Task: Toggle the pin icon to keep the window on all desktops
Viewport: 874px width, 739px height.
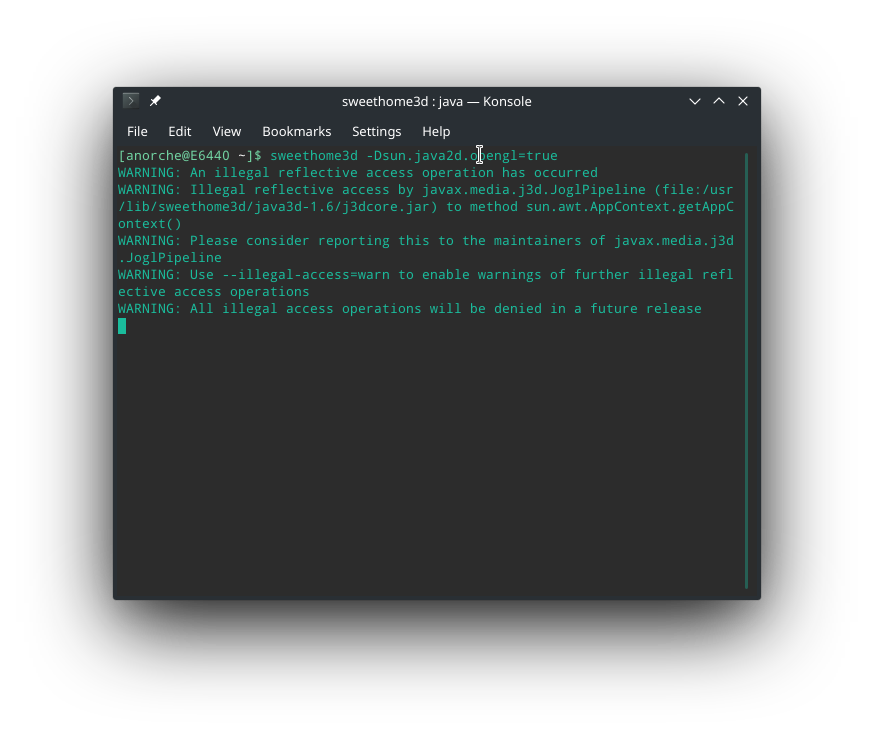Action: (155, 101)
